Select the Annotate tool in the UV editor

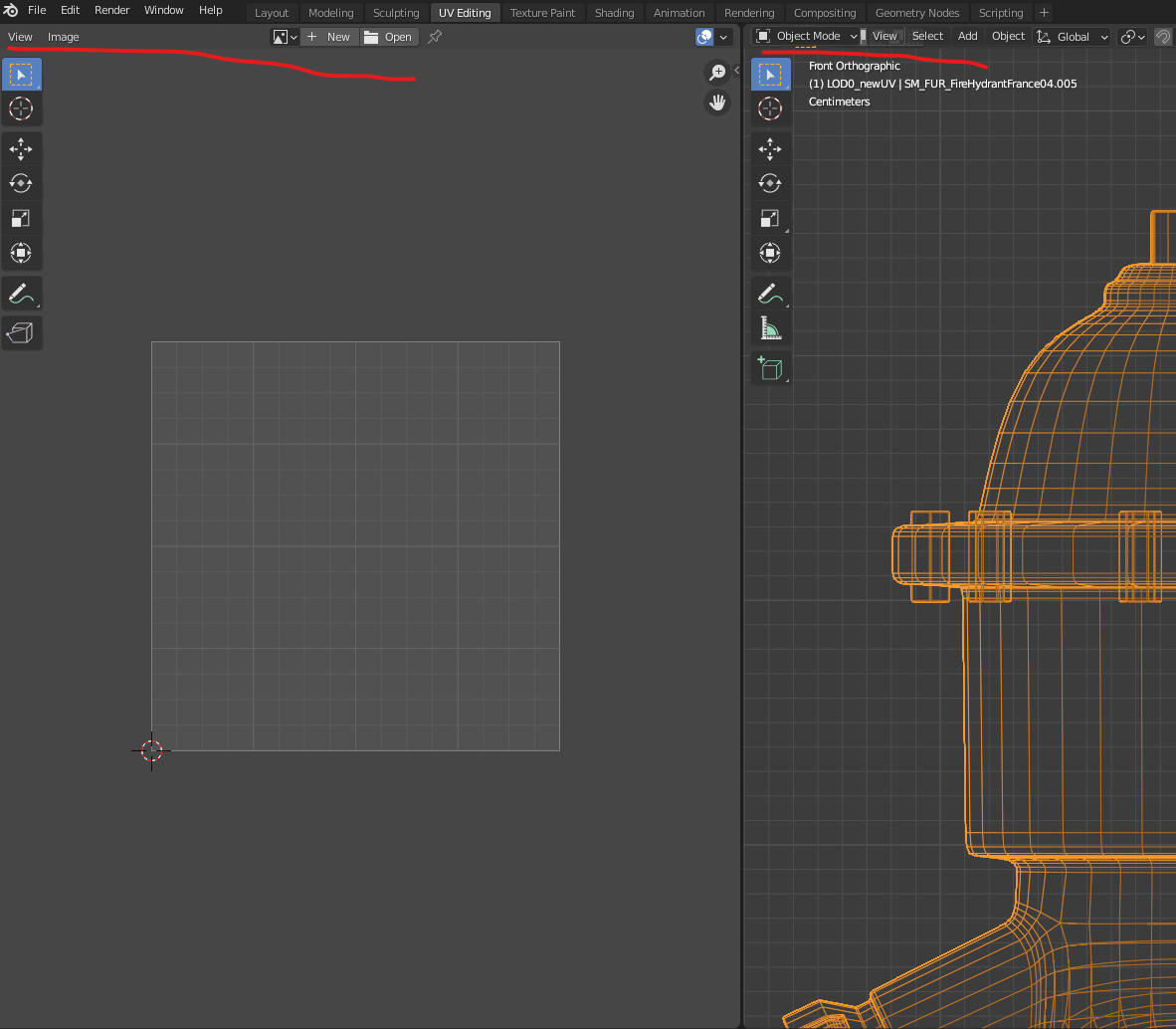pos(21,294)
